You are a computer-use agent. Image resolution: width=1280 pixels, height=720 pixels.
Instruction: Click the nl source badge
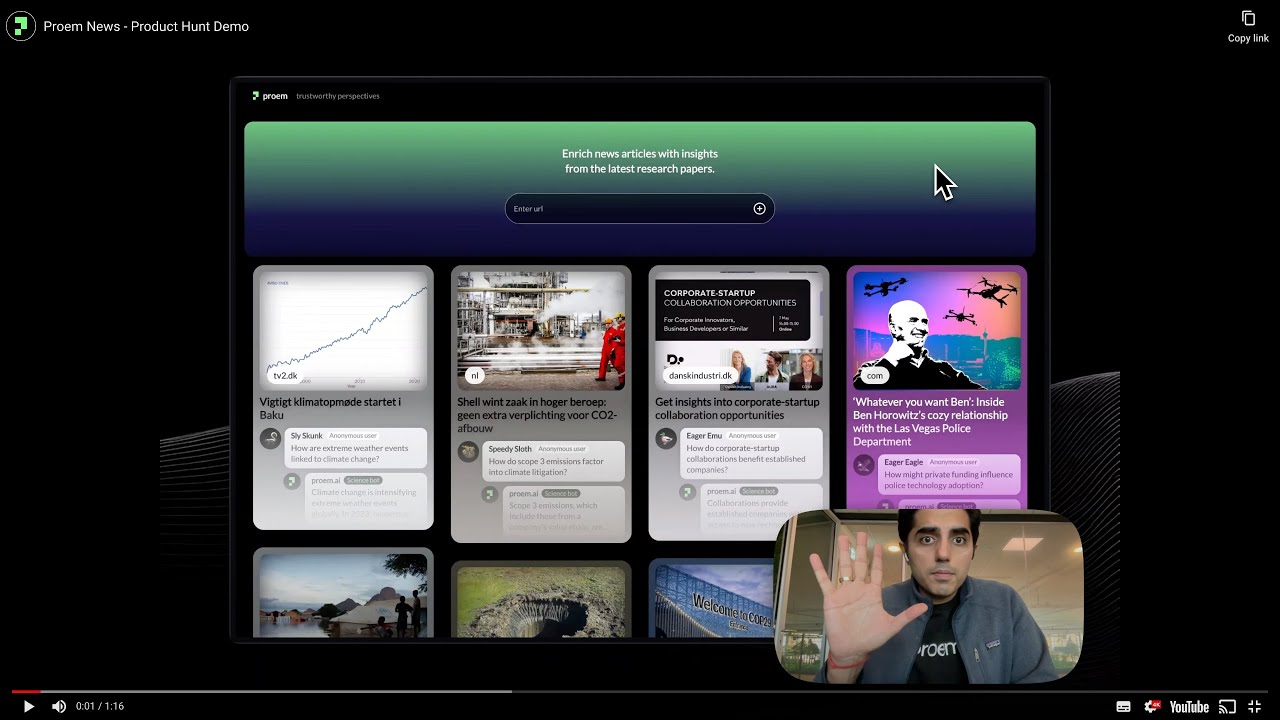(475, 376)
